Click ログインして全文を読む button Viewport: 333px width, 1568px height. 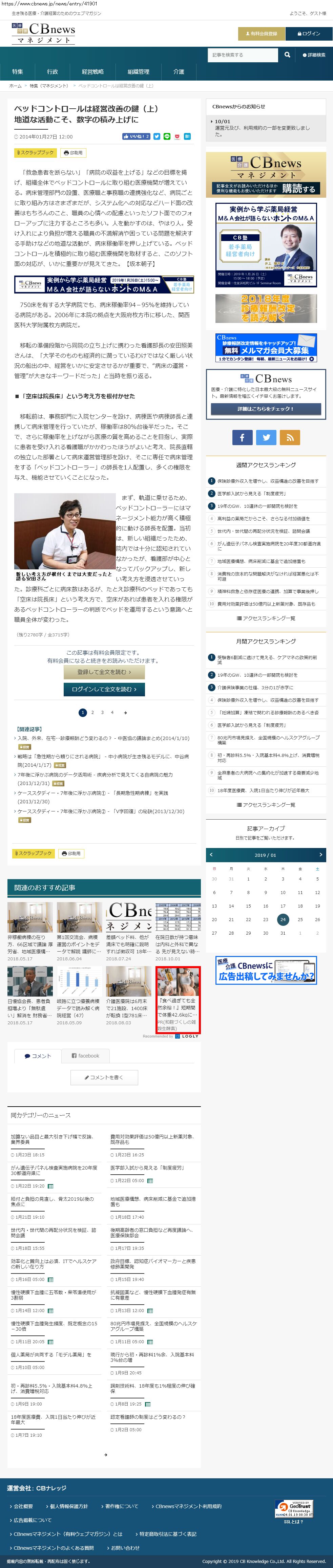104,689
